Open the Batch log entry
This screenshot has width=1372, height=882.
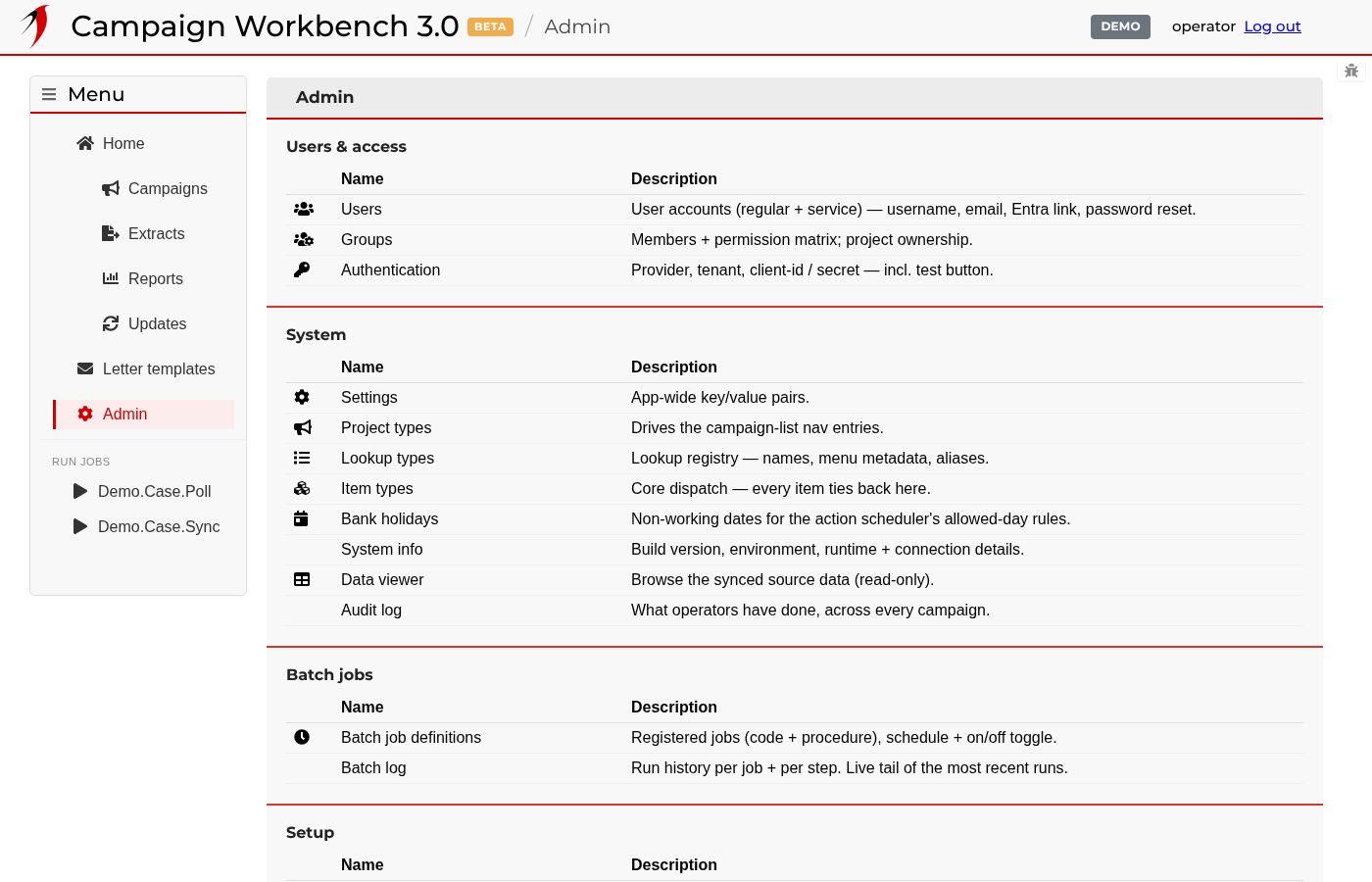(373, 767)
